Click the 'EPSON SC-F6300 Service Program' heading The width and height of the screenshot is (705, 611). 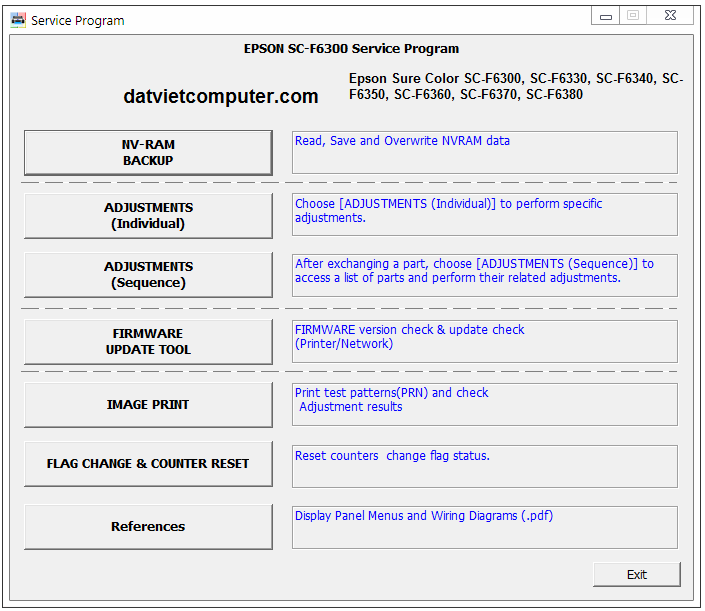click(351, 49)
